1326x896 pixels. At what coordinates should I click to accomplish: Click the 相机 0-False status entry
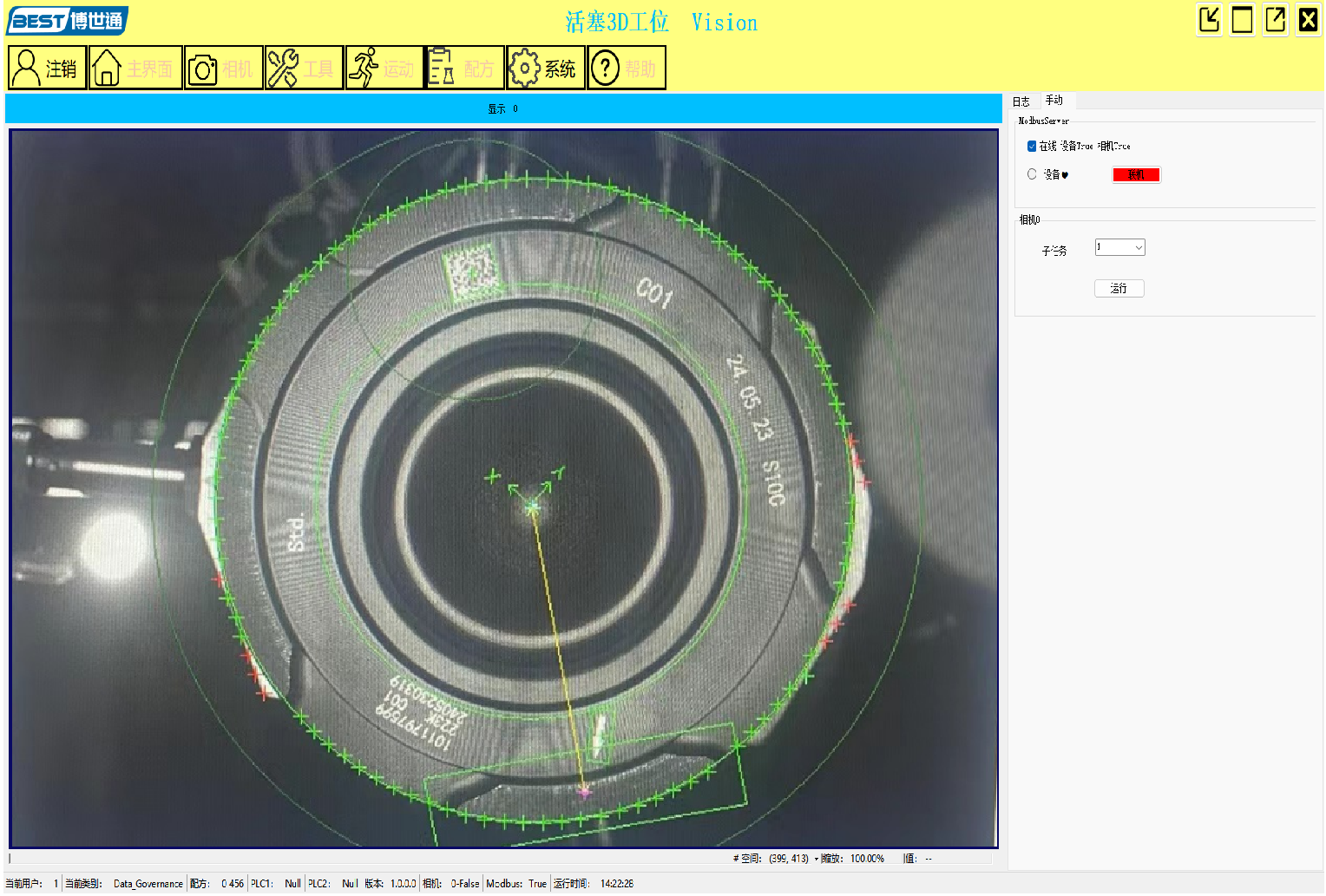pyautogui.click(x=450, y=884)
